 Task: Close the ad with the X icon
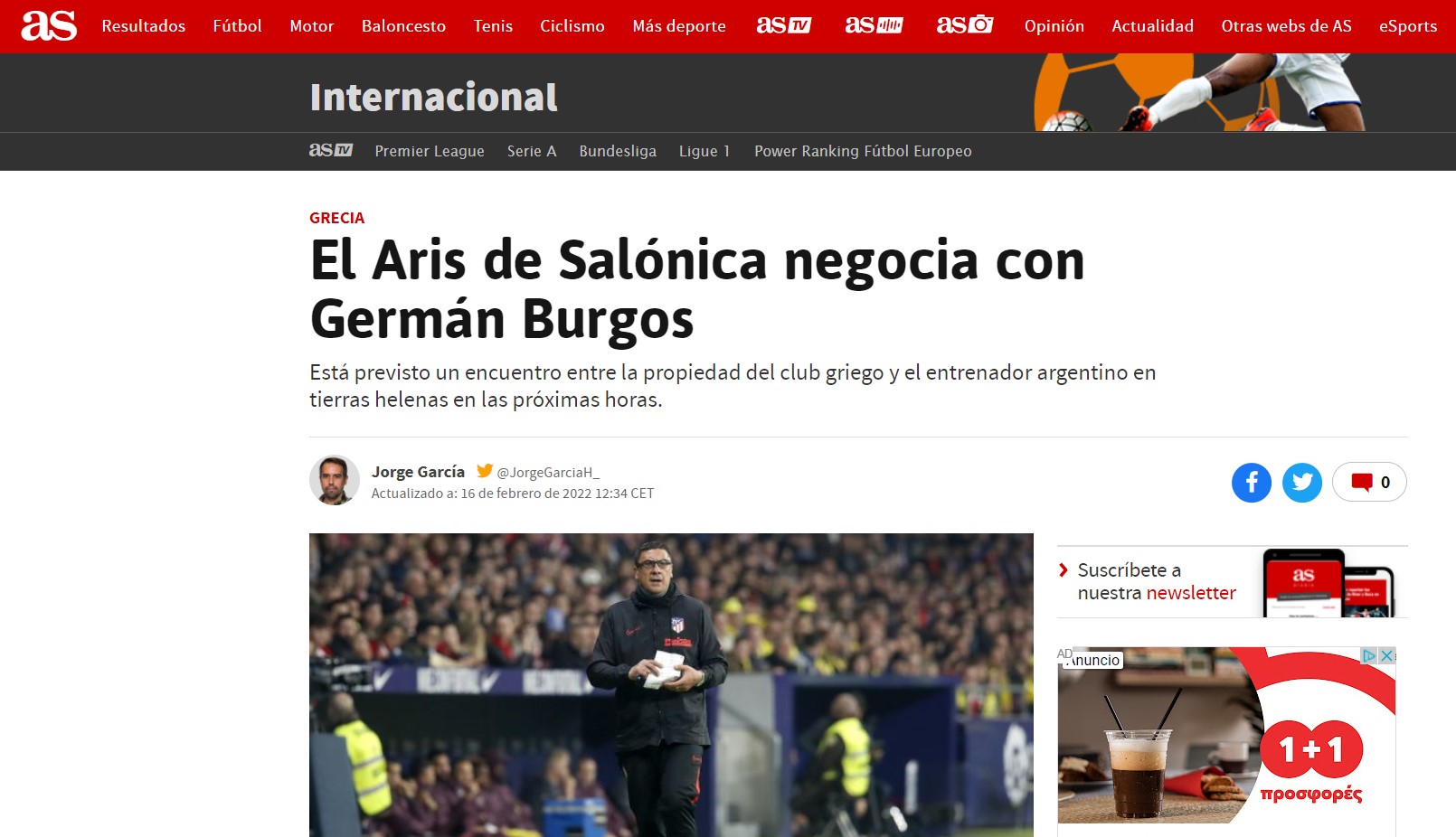[1387, 655]
